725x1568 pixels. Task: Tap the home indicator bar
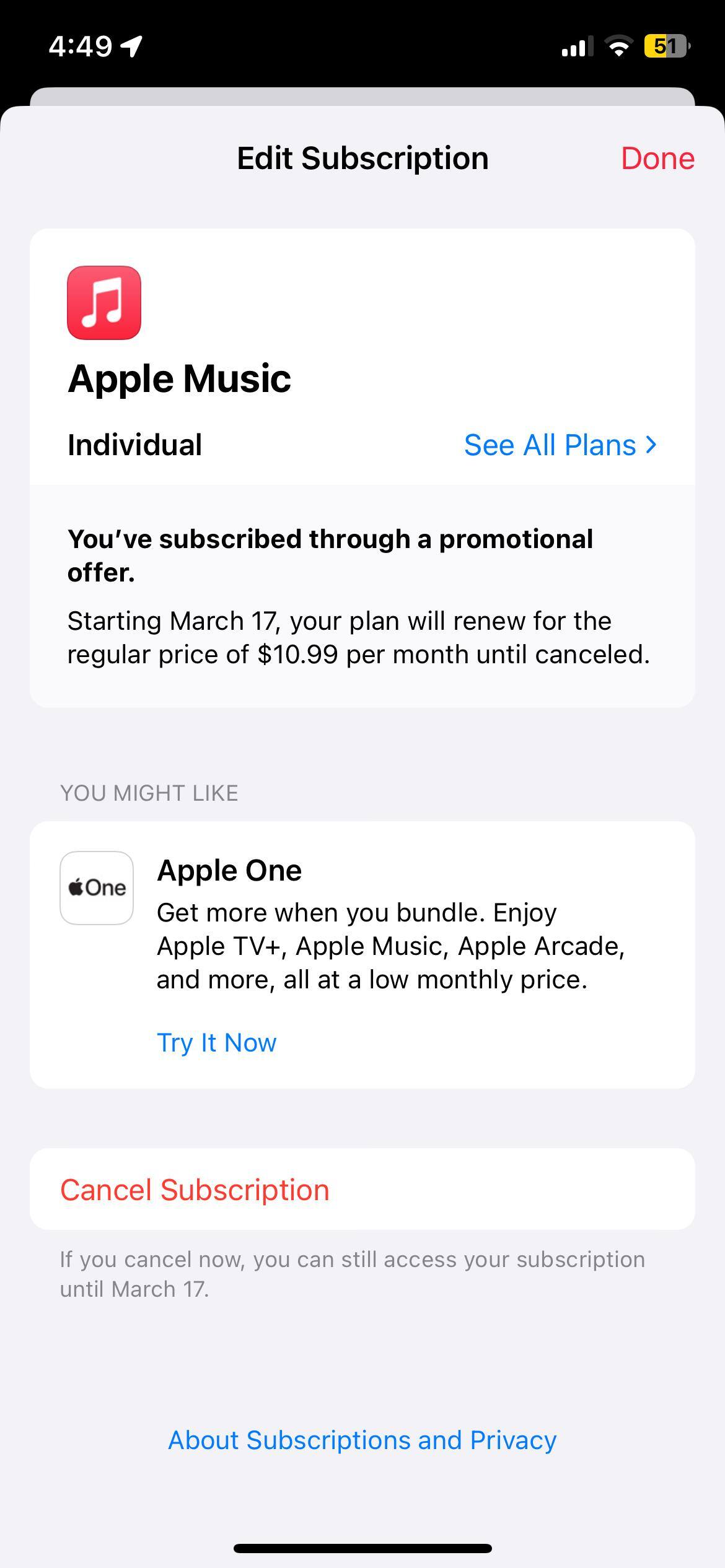(362, 1548)
